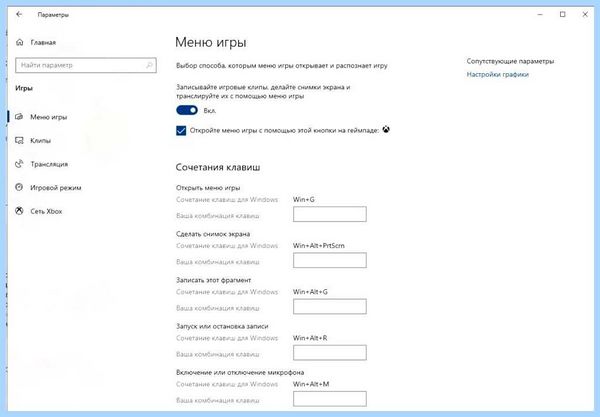Viewport: 600px width, 417px height.
Task: Select the Игровой режим sidebar icon
Action: point(19,187)
